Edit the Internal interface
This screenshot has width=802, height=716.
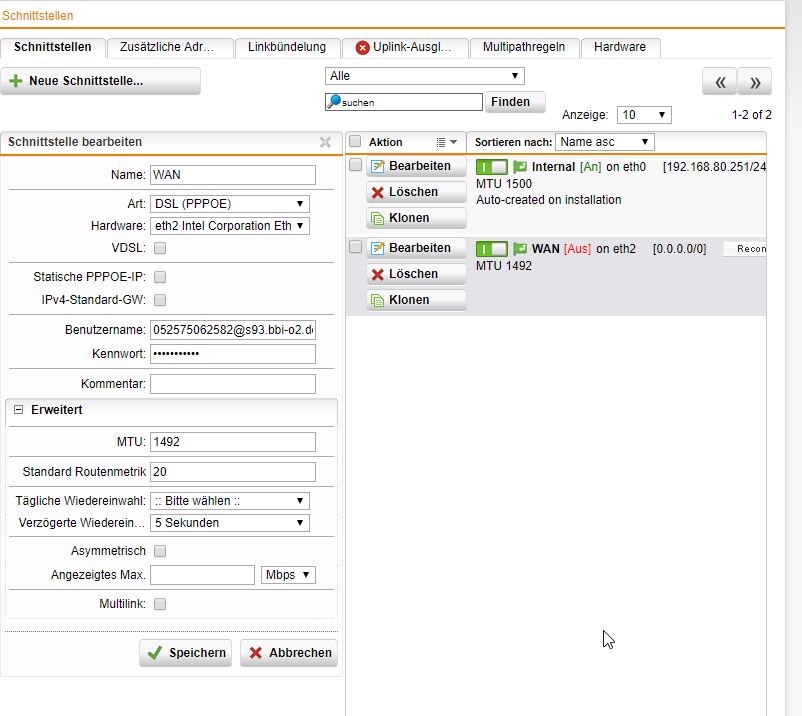click(416, 166)
